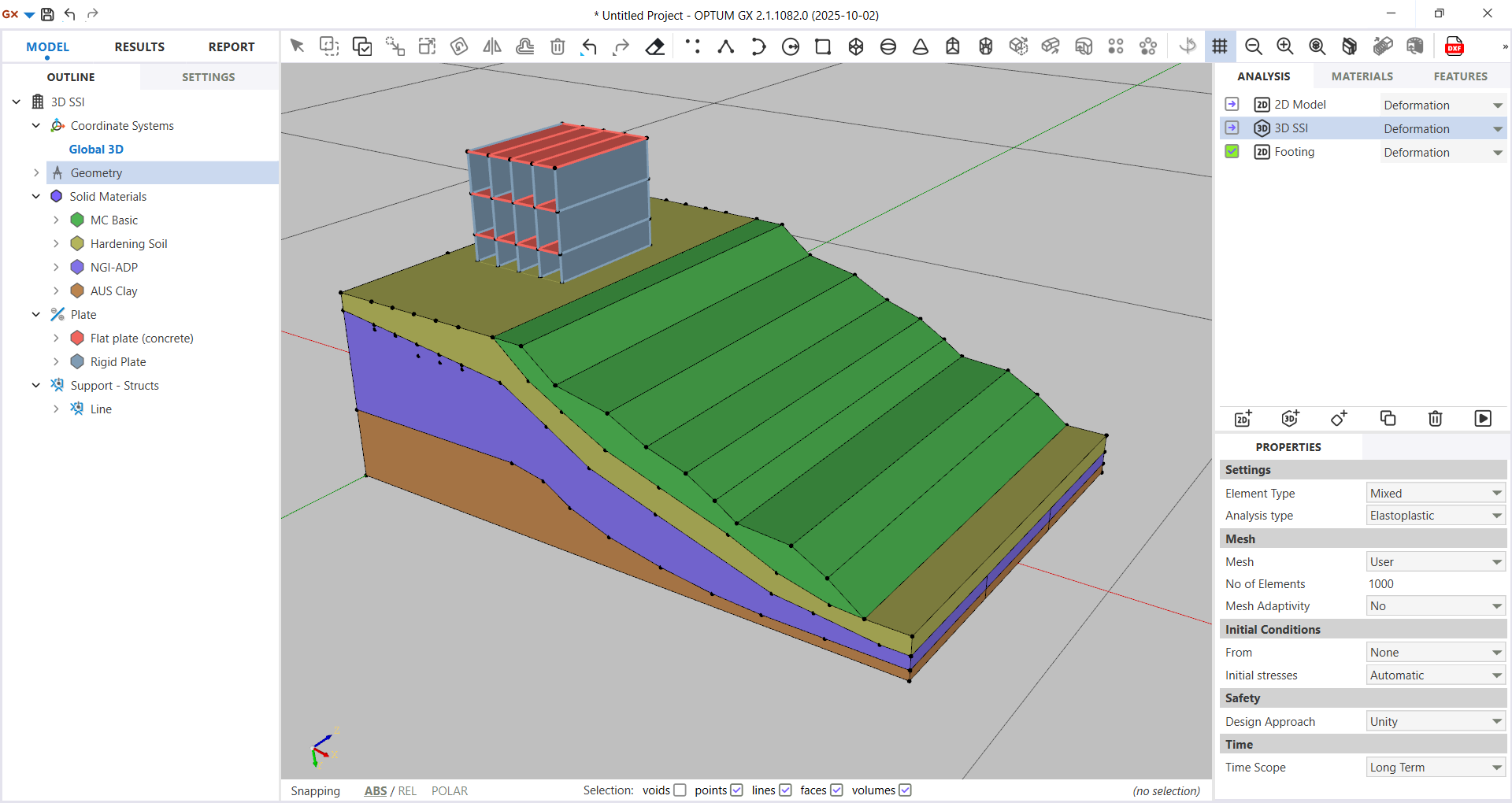Click the zoom out magnifier icon

tap(1253, 47)
